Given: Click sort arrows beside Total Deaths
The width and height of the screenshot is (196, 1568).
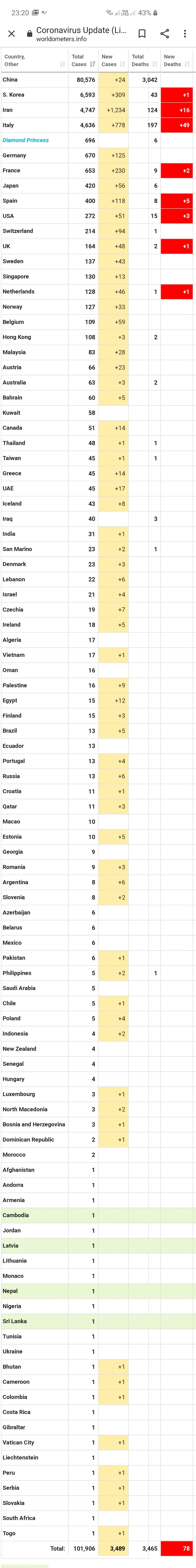Looking at the screenshot, I should pyautogui.click(x=155, y=64).
